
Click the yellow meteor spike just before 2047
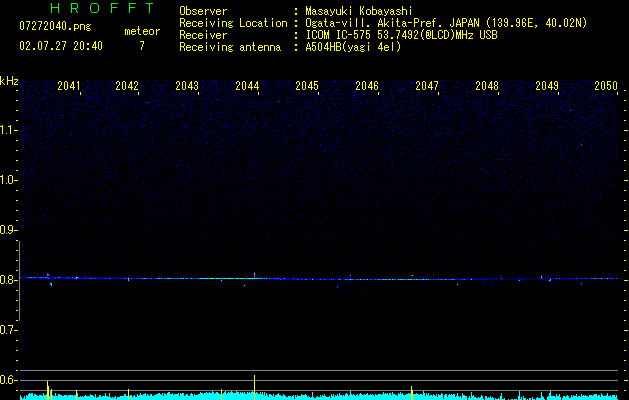[412, 393]
